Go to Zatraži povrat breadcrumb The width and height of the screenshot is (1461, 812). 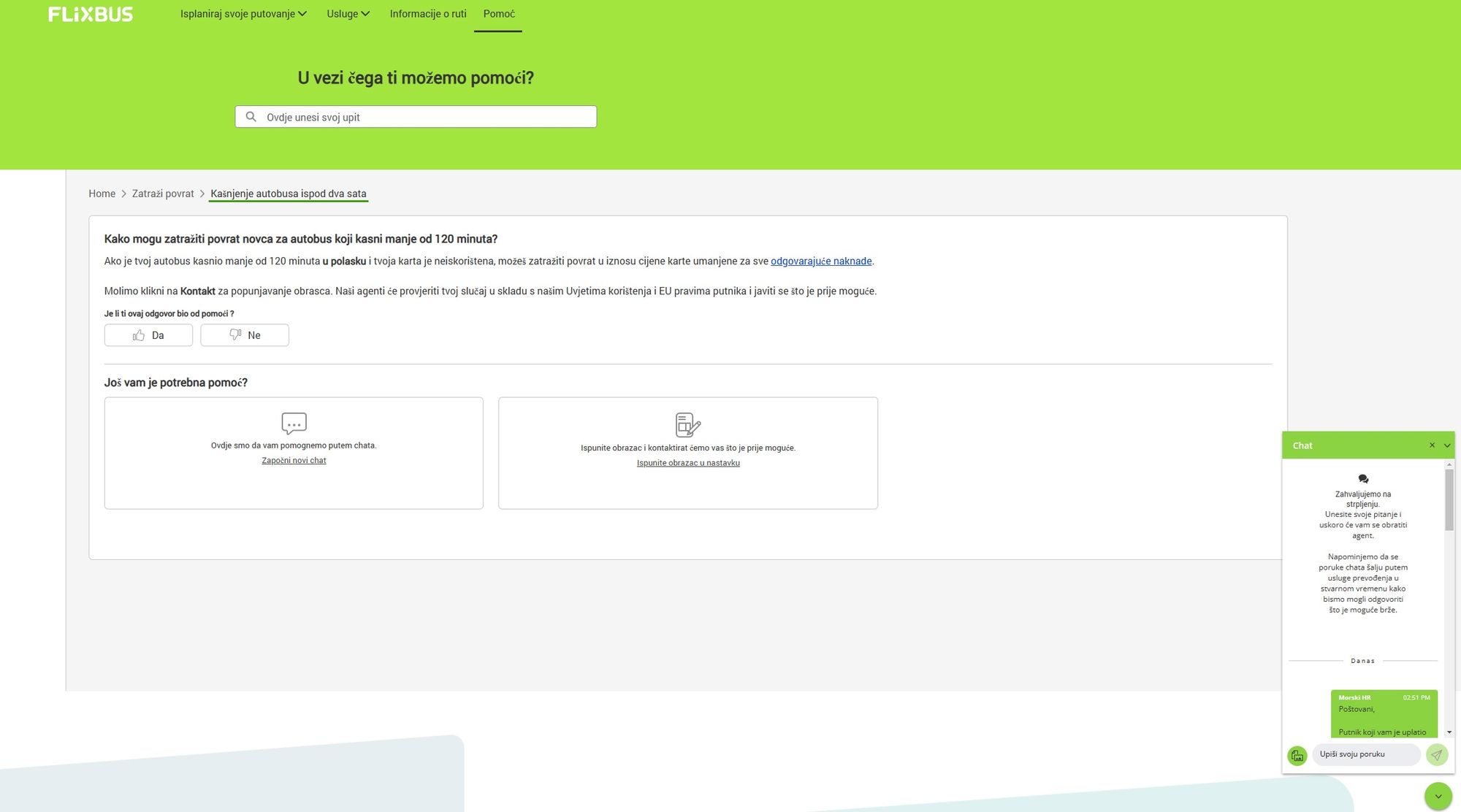tap(163, 194)
